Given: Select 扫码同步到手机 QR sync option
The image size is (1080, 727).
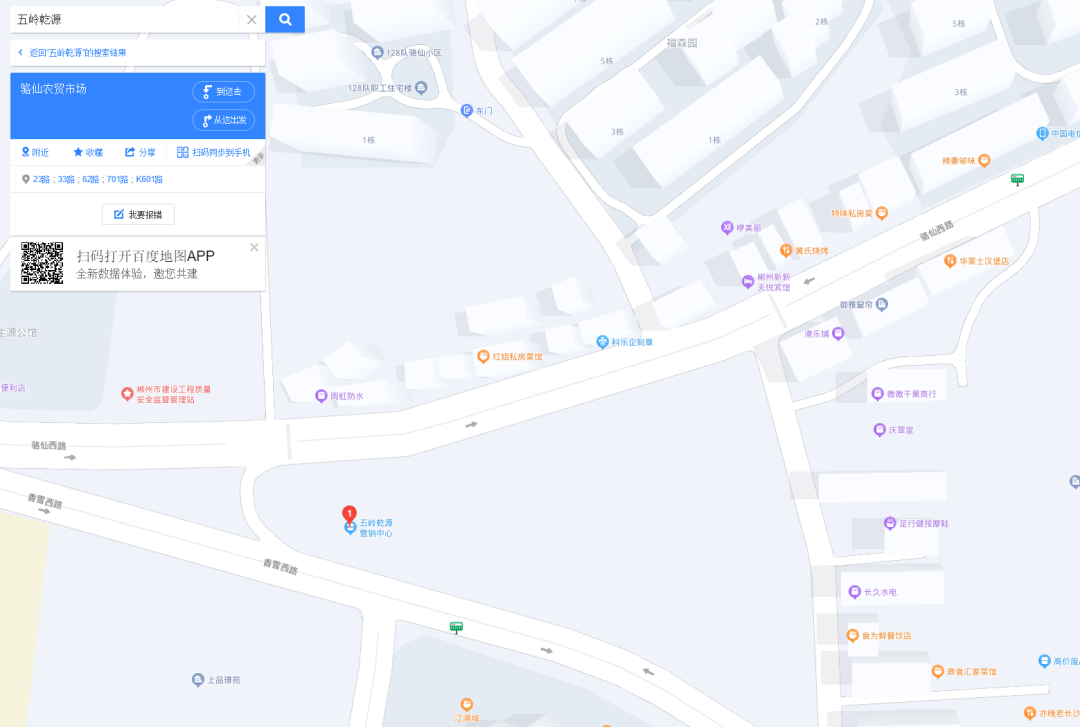Looking at the screenshot, I should pyautogui.click(x=214, y=152).
